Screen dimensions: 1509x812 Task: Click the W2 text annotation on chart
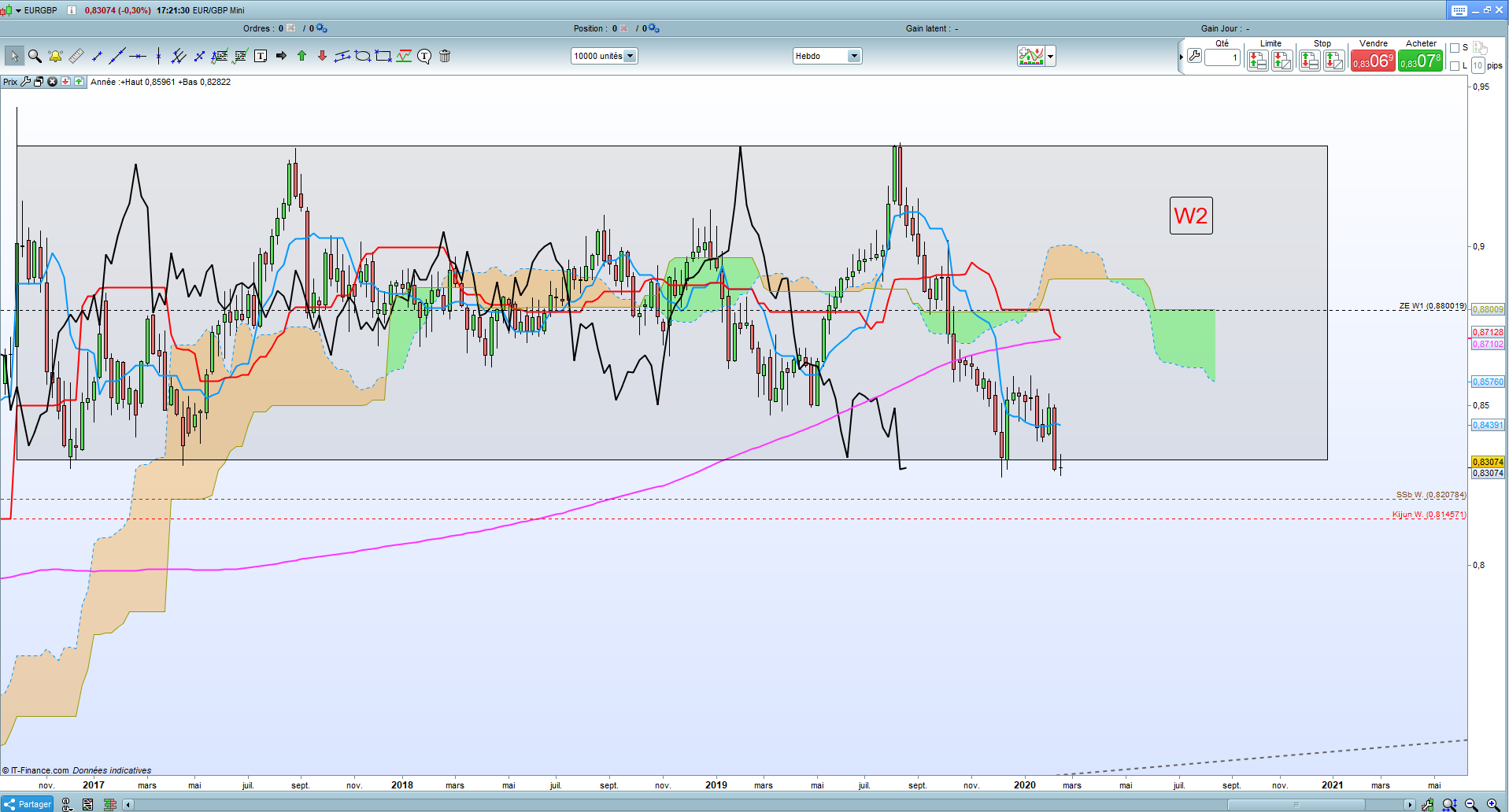(x=1191, y=216)
